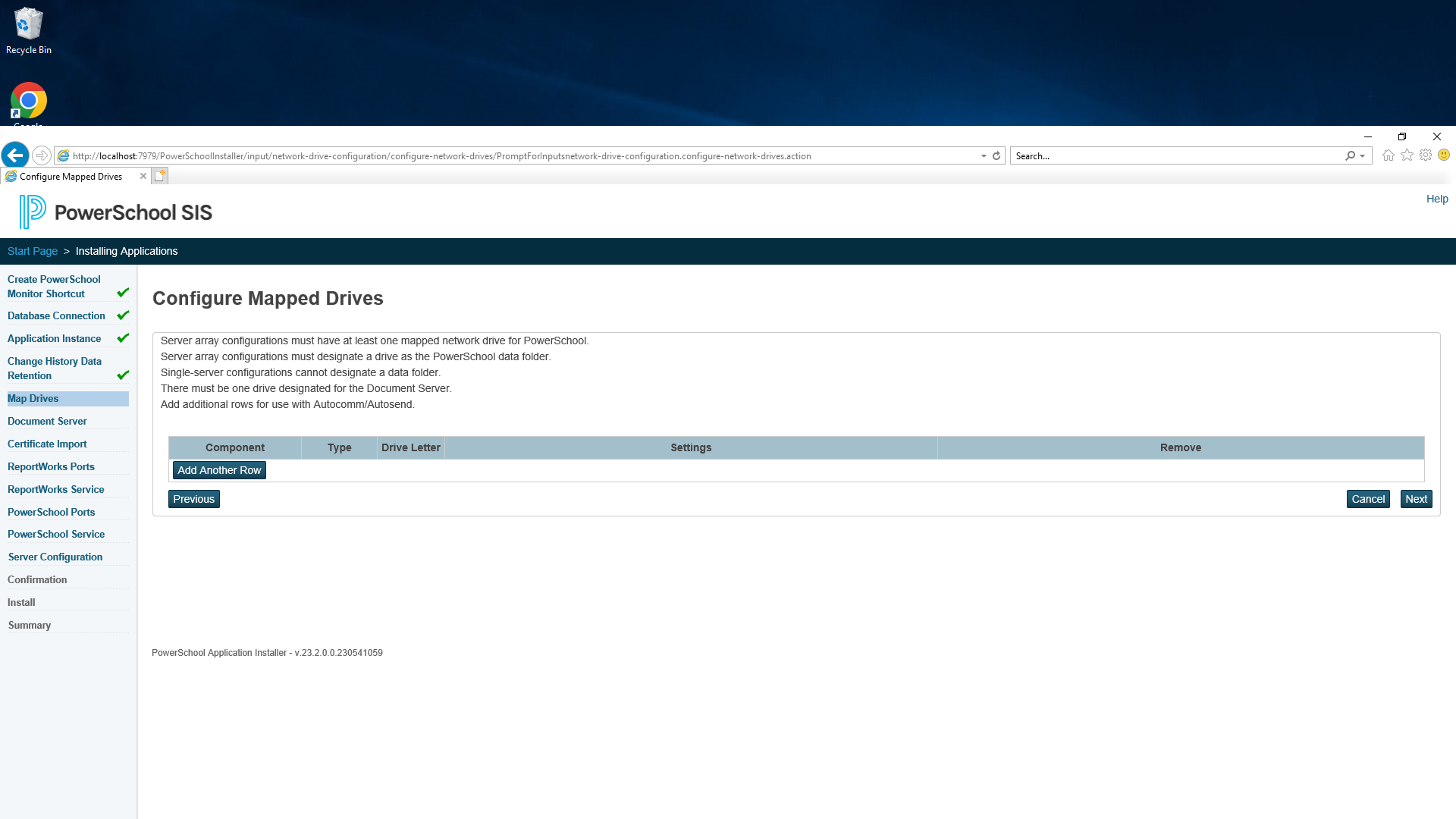Open the browser Tools gear icon
The width and height of the screenshot is (1456, 819).
tap(1426, 155)
